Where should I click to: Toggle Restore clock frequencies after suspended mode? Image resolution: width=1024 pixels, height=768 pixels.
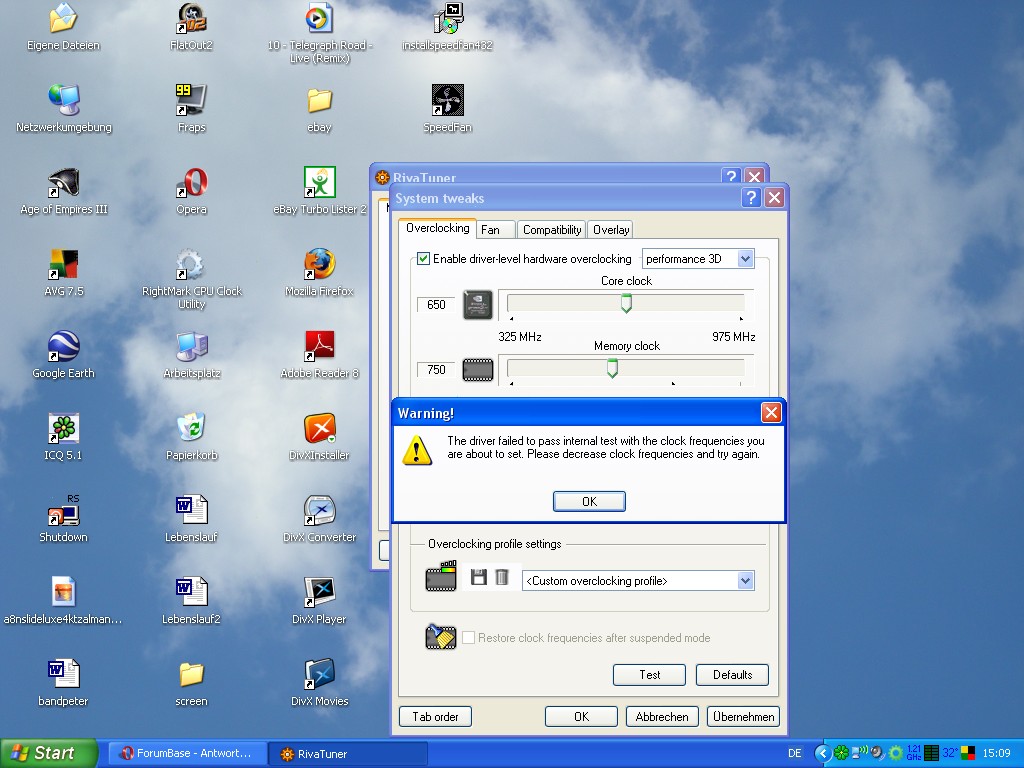[x=468, y=637]
